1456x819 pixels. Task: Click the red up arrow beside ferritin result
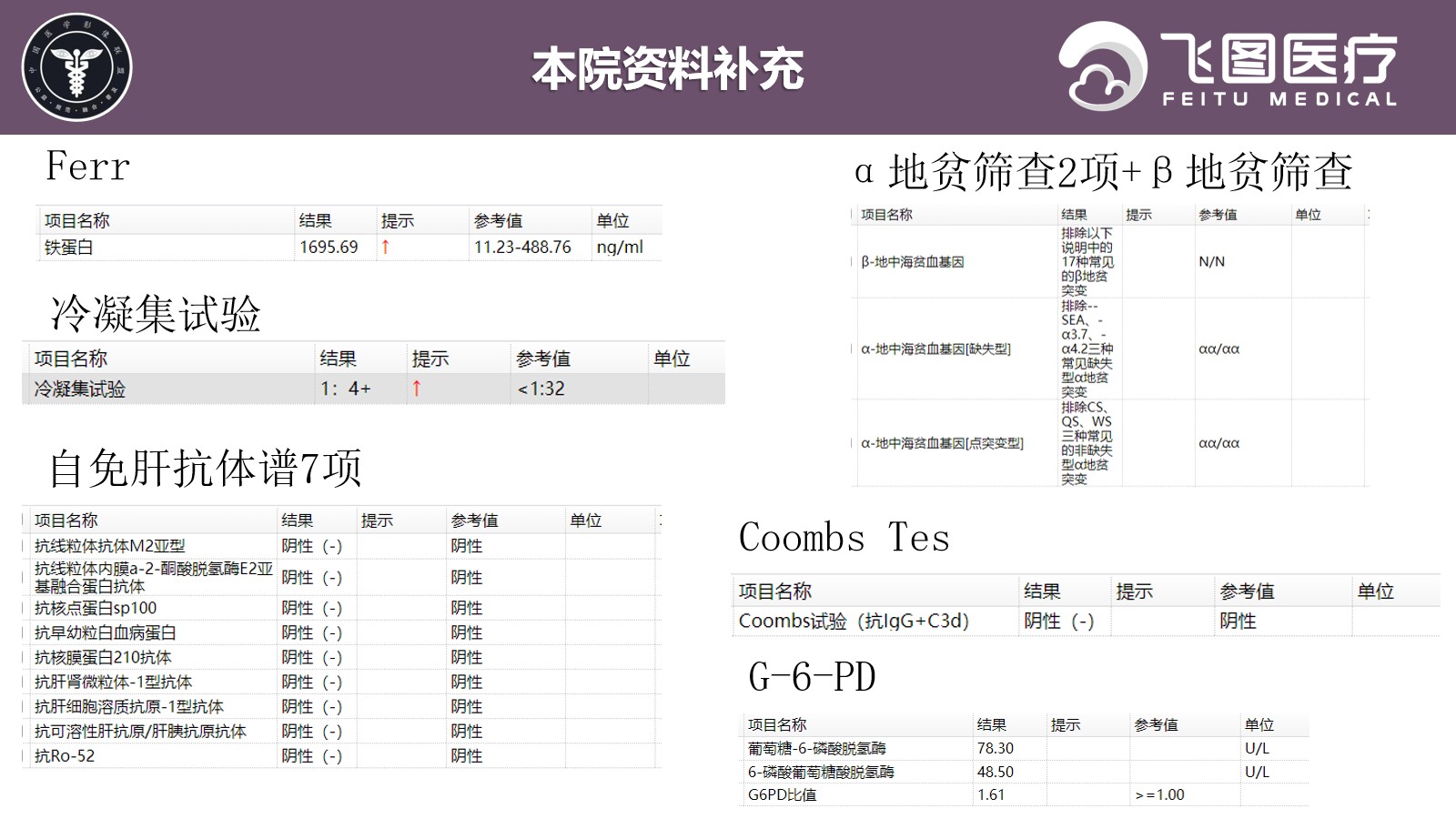coord(385,248)
